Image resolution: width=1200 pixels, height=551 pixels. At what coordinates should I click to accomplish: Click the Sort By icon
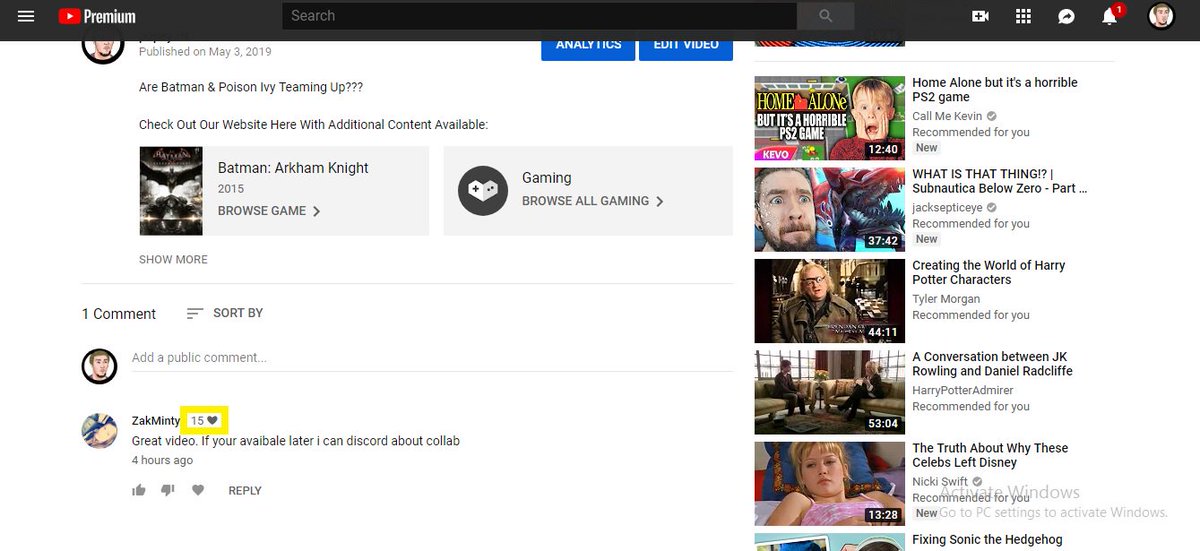click(x=195, y=313)
